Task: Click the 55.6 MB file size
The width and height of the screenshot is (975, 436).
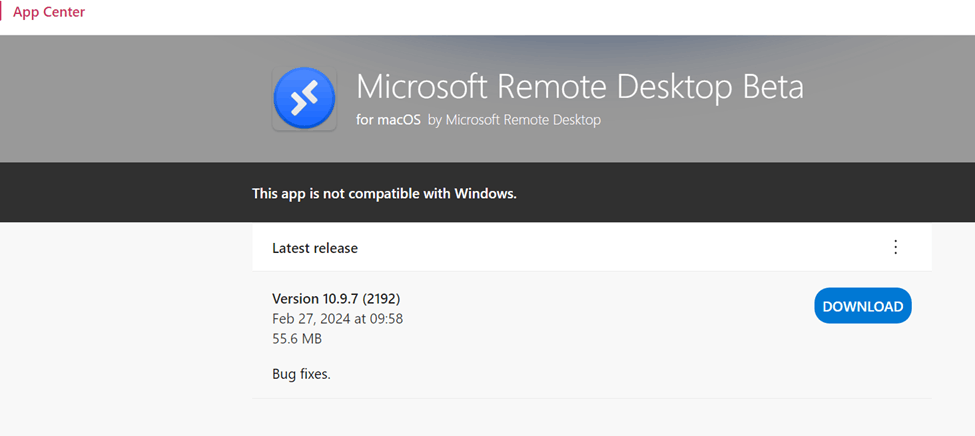Action: pos(297,339)
